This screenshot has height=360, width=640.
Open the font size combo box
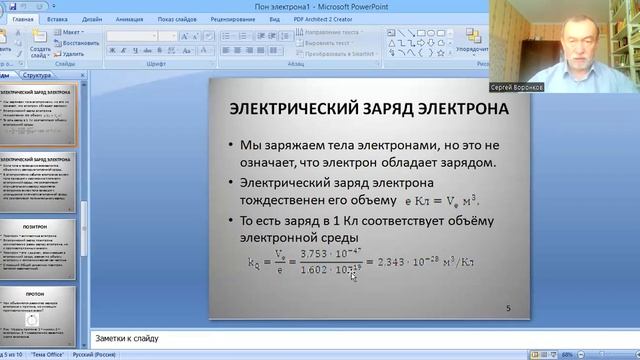click(x=168, y=36)
